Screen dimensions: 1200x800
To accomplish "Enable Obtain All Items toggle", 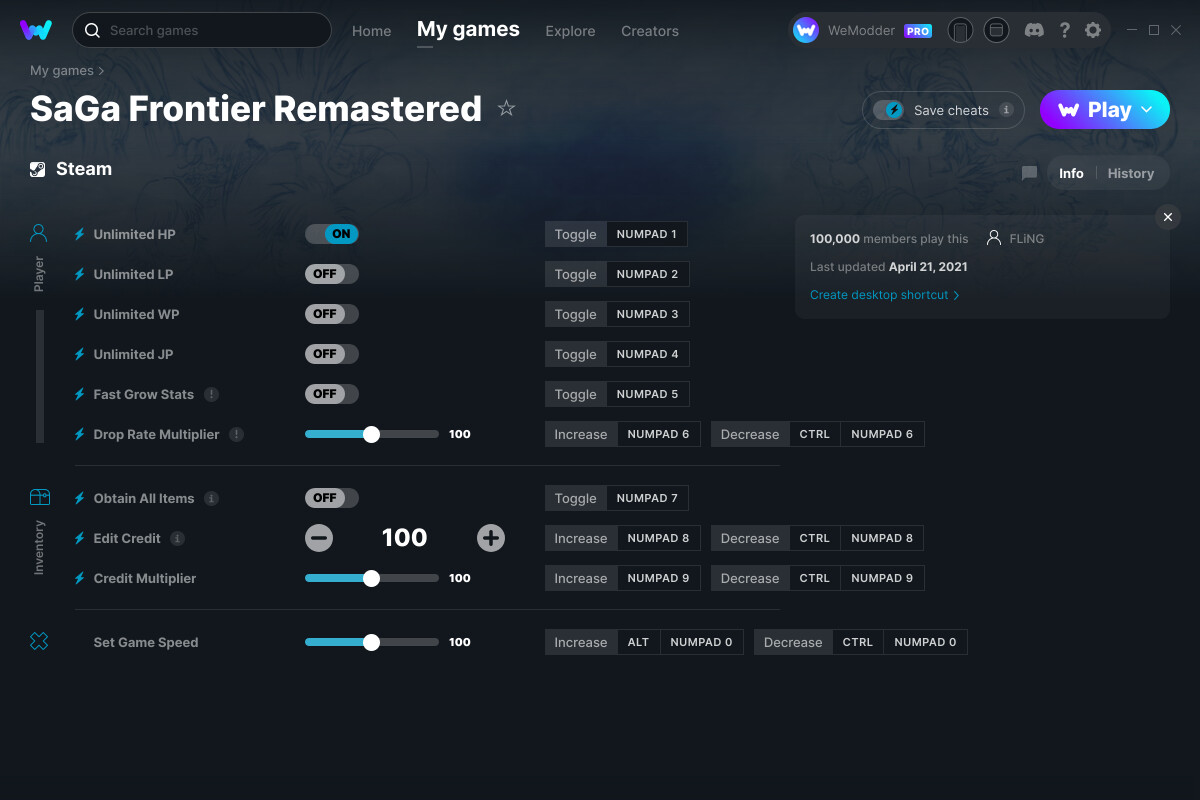I will coord(332,498).
